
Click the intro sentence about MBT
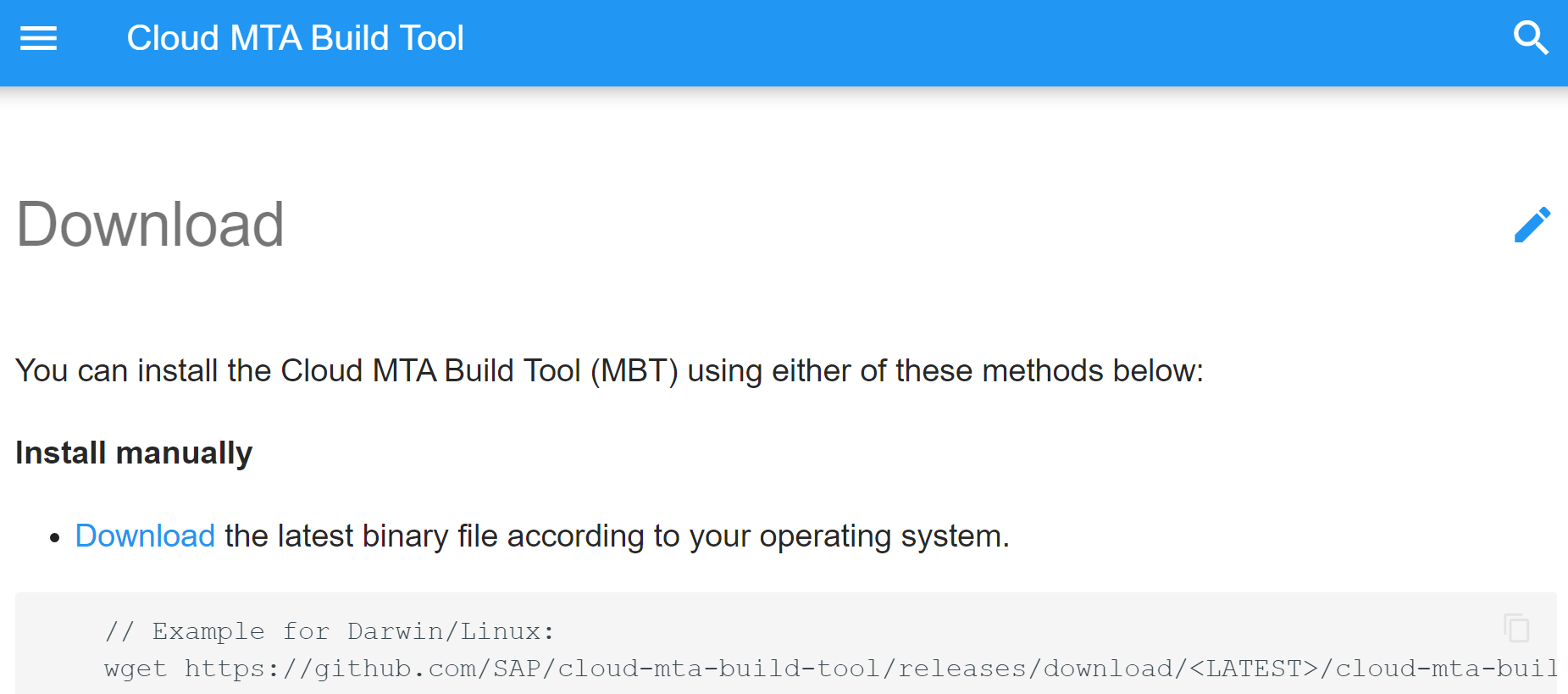click(610, 371)
